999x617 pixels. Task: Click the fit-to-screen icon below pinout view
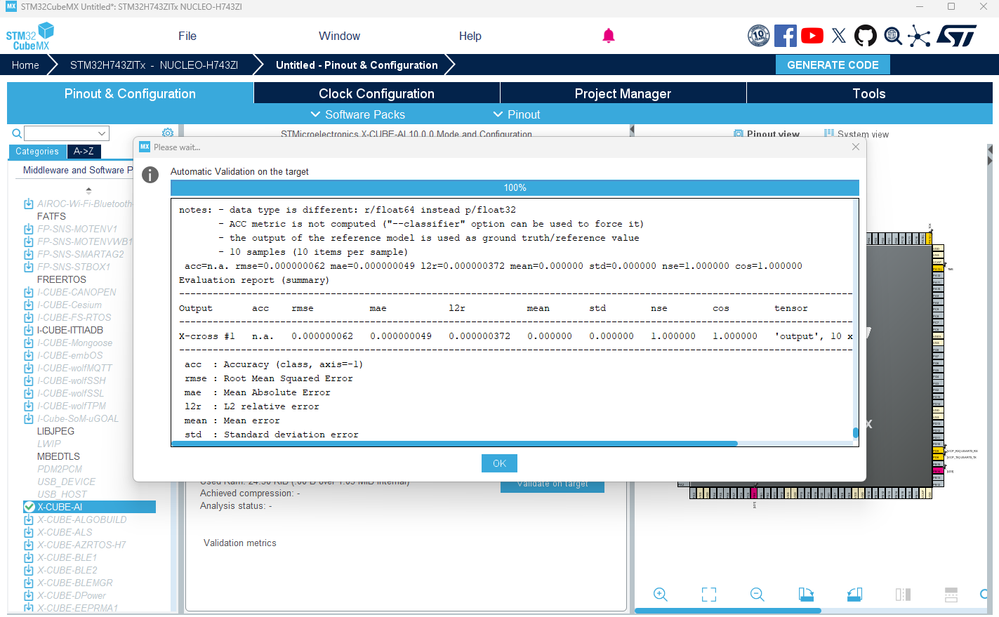coord(708,595)
